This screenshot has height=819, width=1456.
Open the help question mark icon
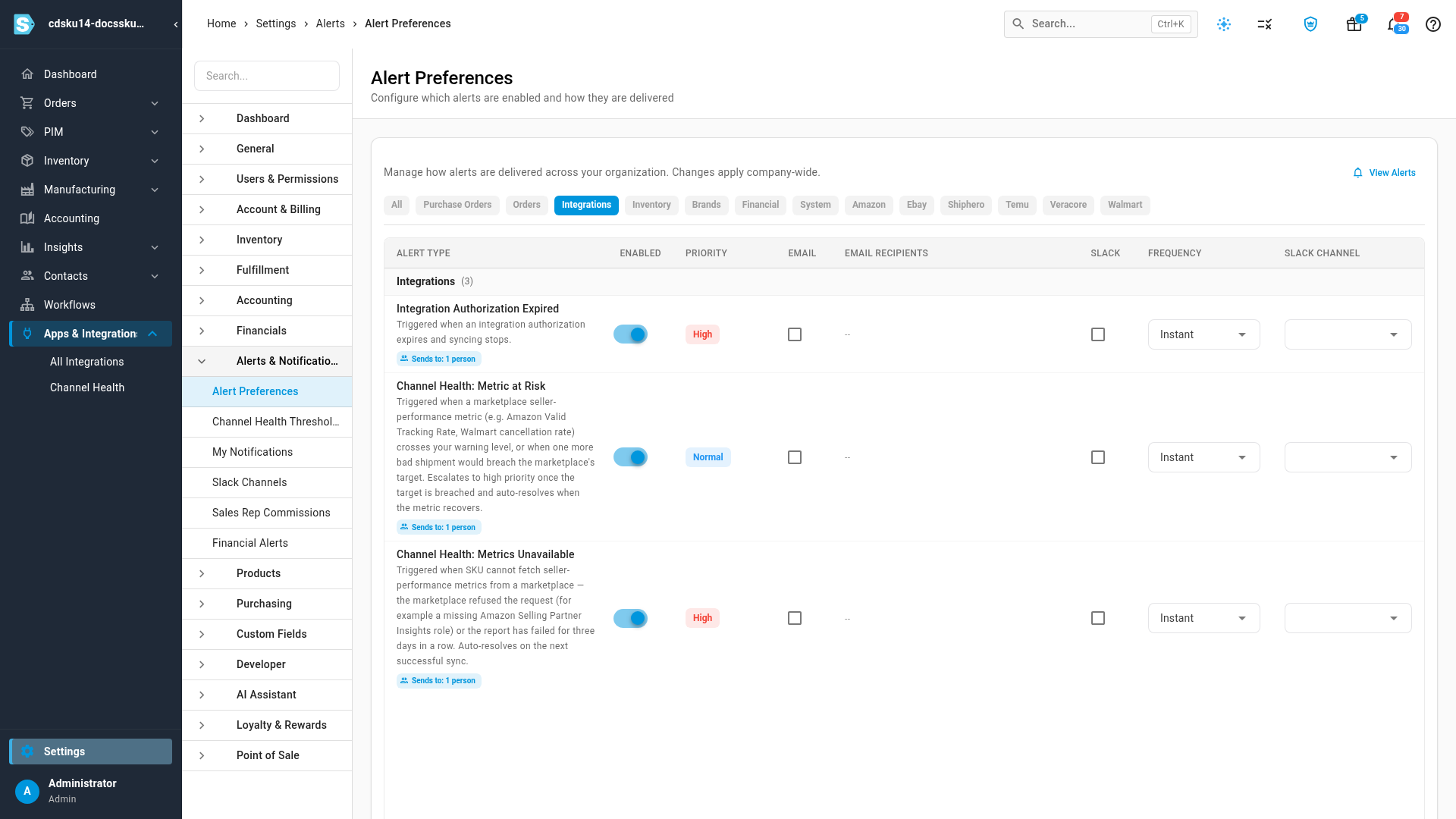[1433, 24]
